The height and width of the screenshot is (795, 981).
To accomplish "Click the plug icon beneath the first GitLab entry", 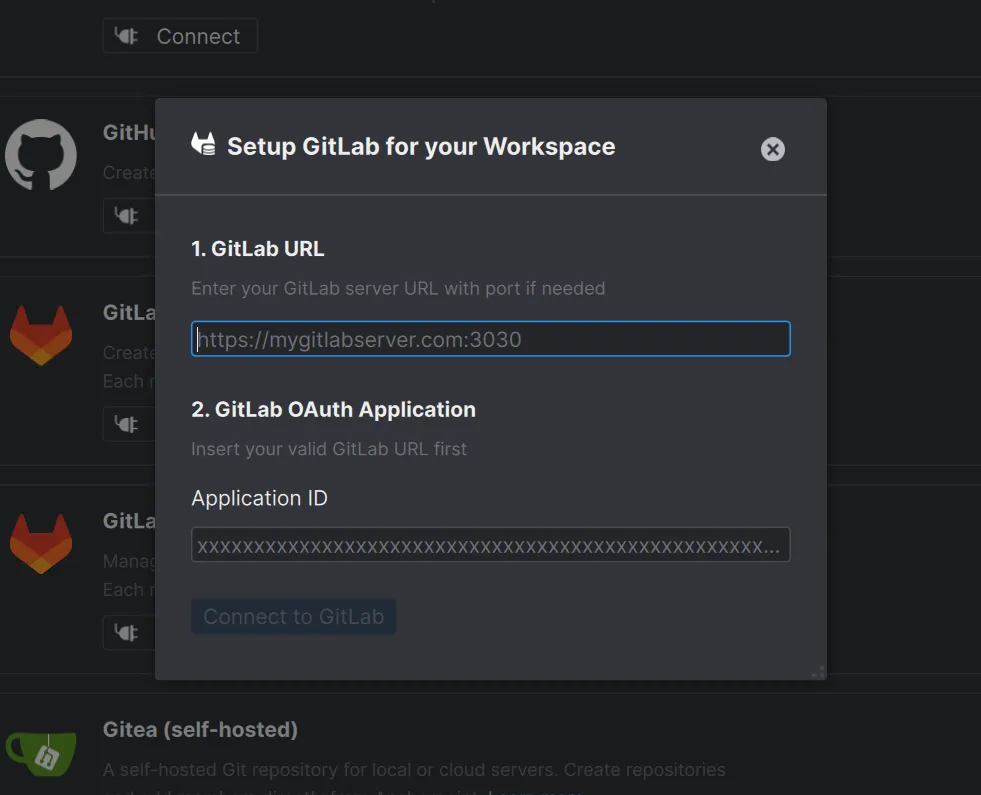I will pyautogui.click(x=125, y=424).
